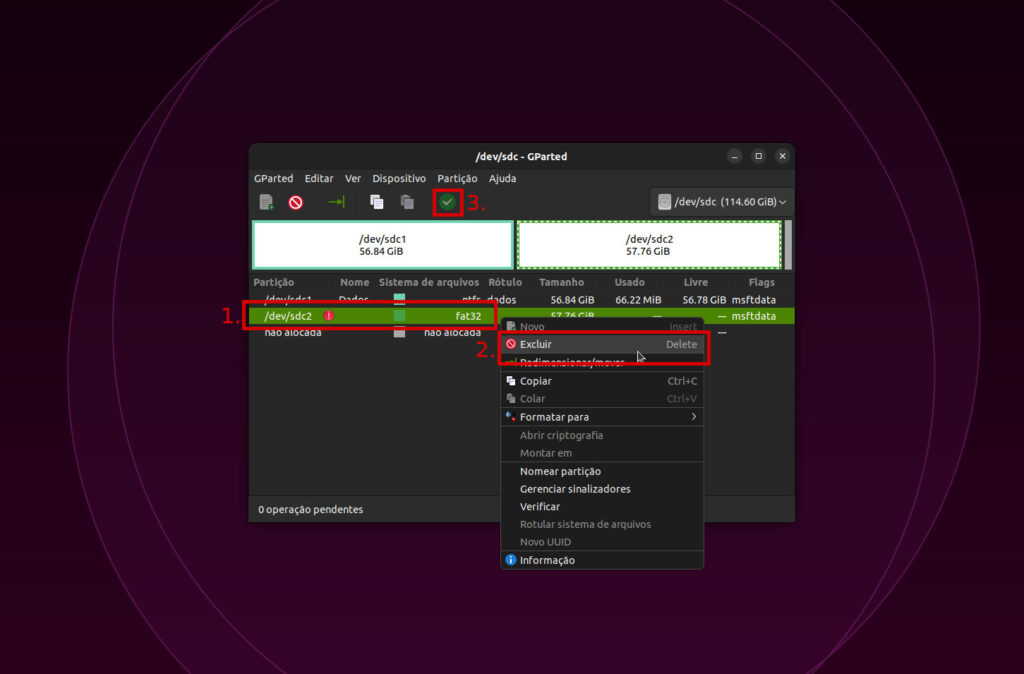This screenshot has height=674, width=1024.
Task: Open the GParted menu
Action: (274, 178)
